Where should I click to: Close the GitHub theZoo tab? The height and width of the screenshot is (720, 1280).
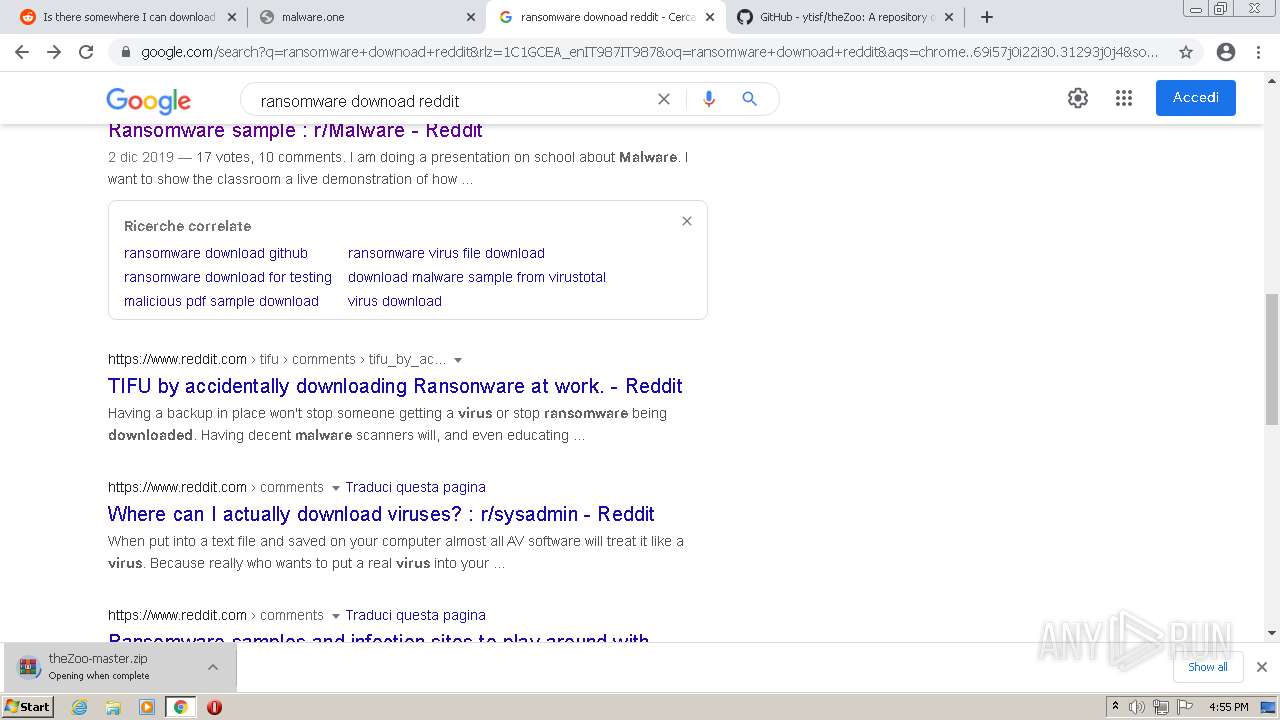pos(949,17)
